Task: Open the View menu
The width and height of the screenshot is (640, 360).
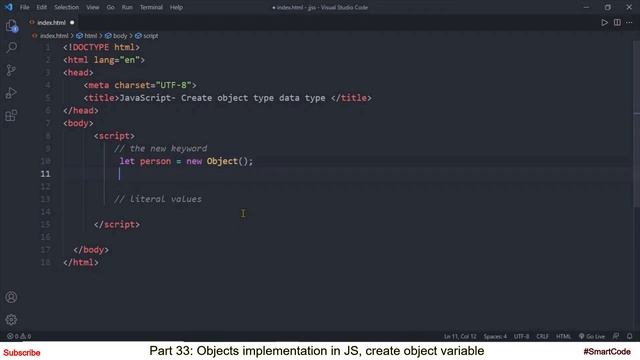Action: pos(93,7)
